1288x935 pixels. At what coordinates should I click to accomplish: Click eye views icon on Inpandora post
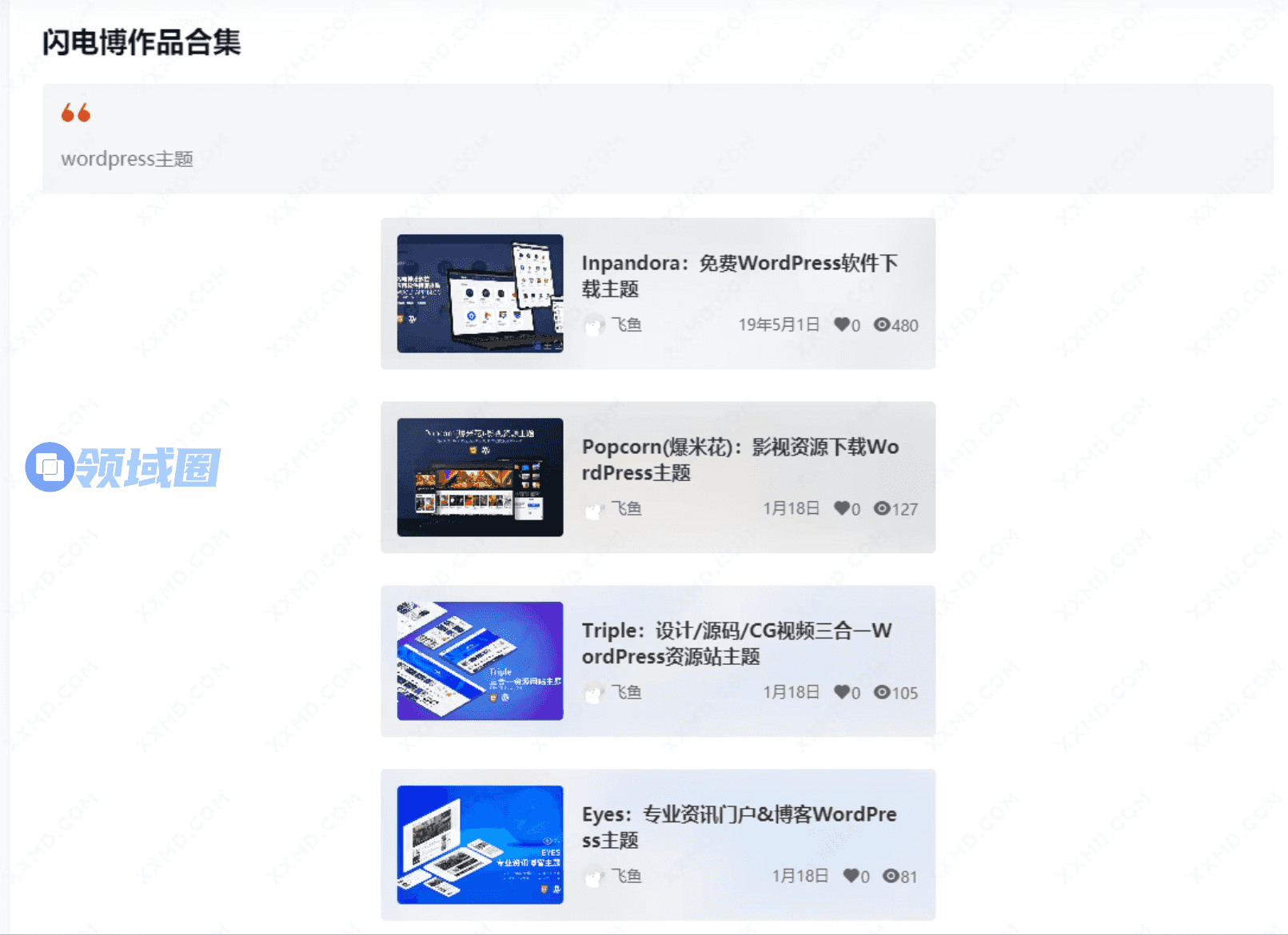(881, 324)
